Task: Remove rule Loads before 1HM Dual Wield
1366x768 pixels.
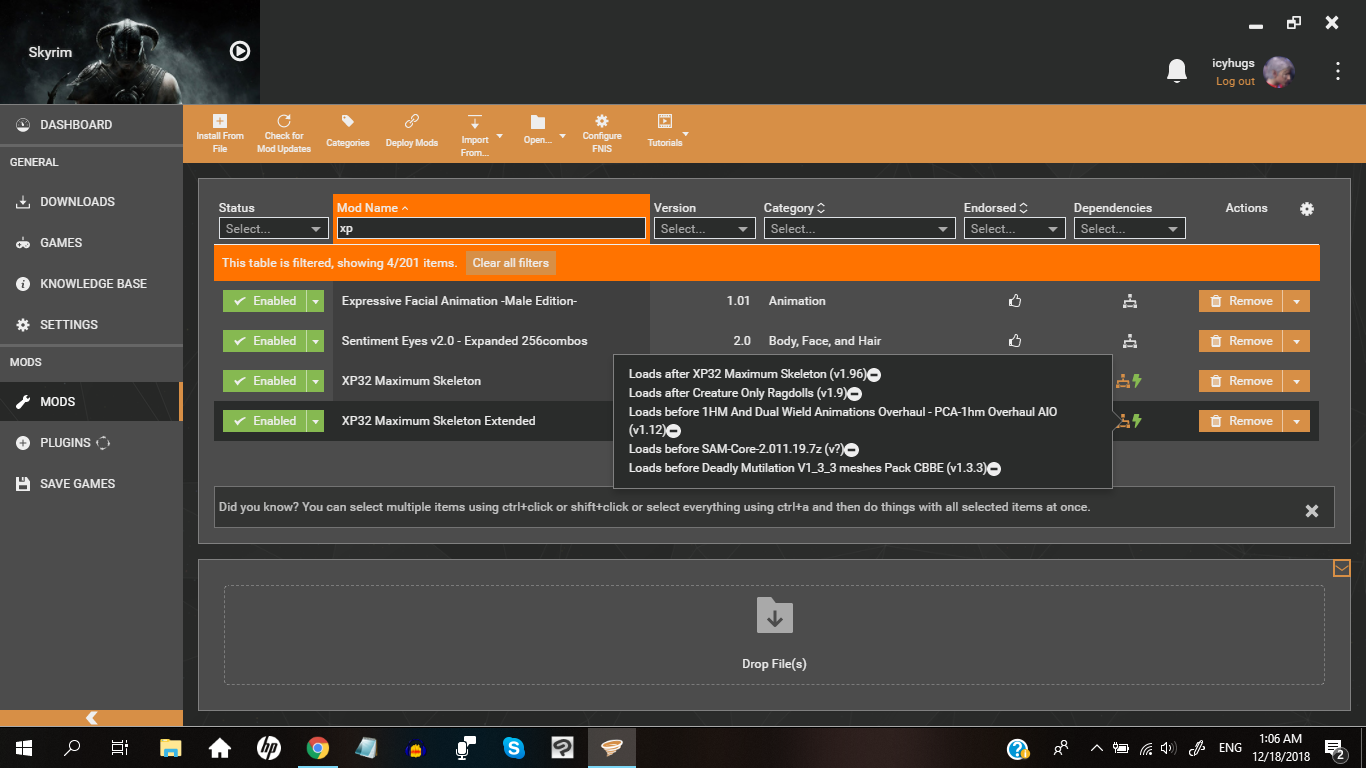Action: pos(673,431)
